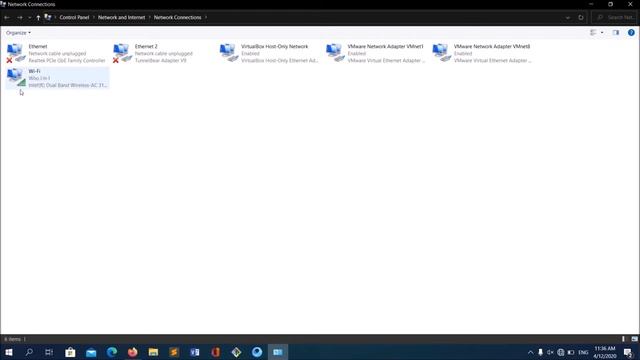Open battery status in system tray
The height and width of the screenshot is (360, 640).
pos(571,352)
